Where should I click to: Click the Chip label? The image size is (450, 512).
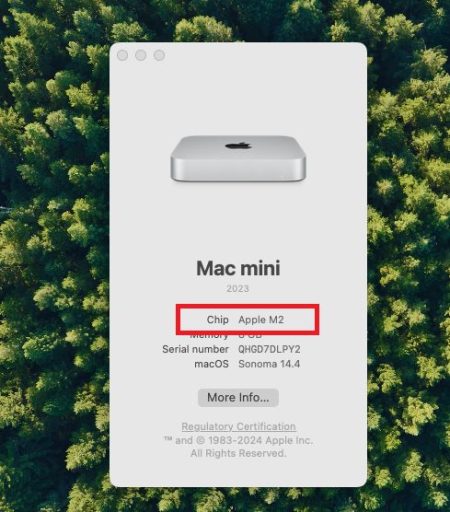click(x=218, y=319)
